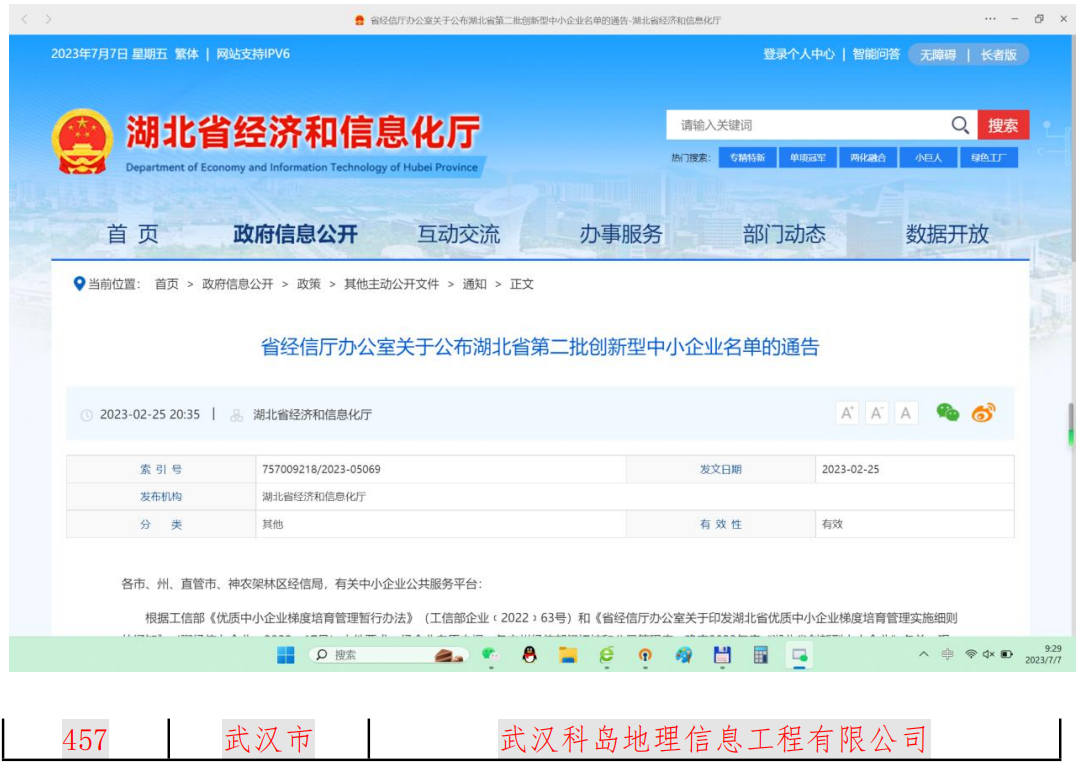Decrease font size with A- icon
The height and width of the screenshot is (777, 1082).
click(x=876, y=413)
